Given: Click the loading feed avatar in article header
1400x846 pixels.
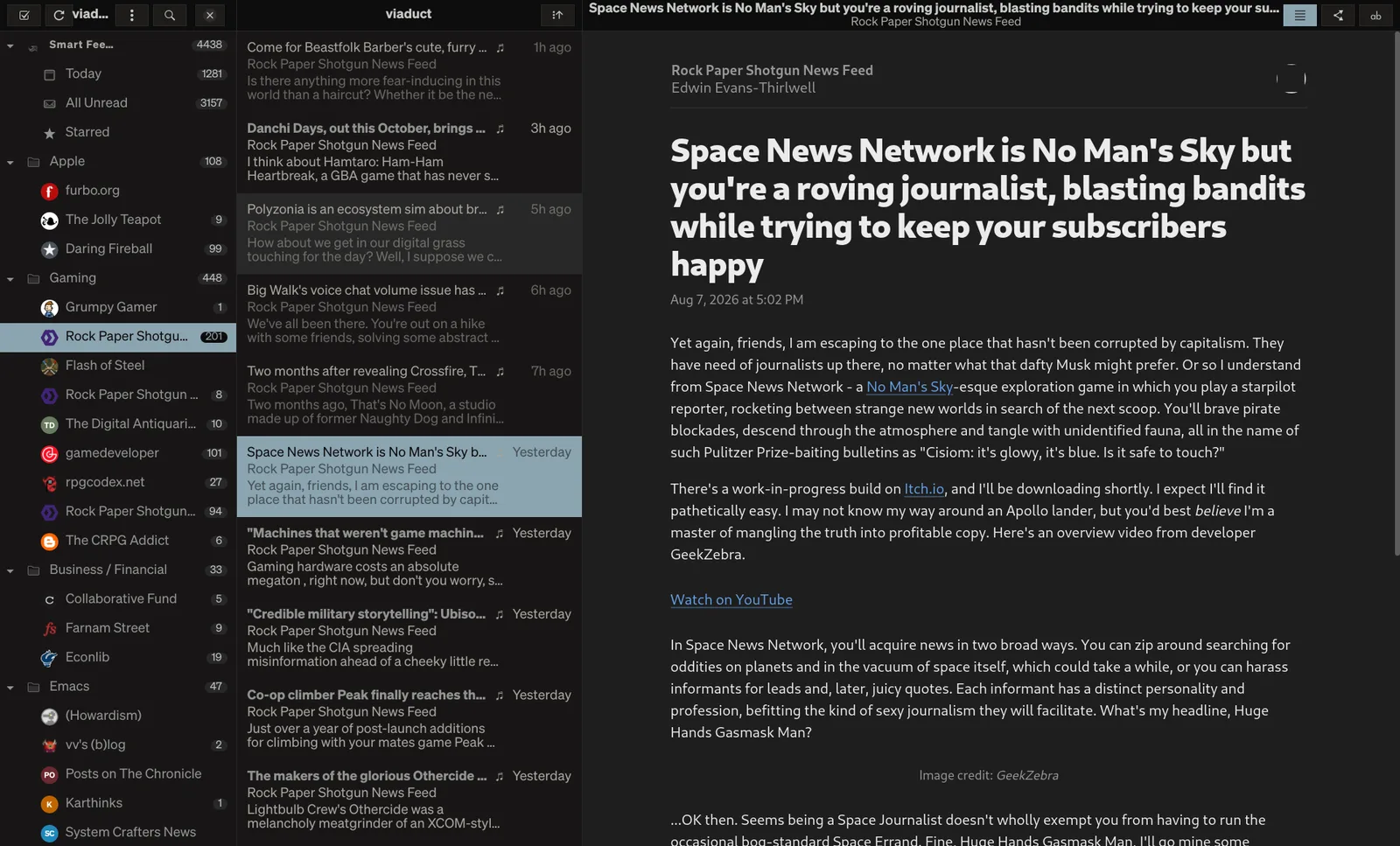Looking at the screenshot, I should tap(1291, 79).
